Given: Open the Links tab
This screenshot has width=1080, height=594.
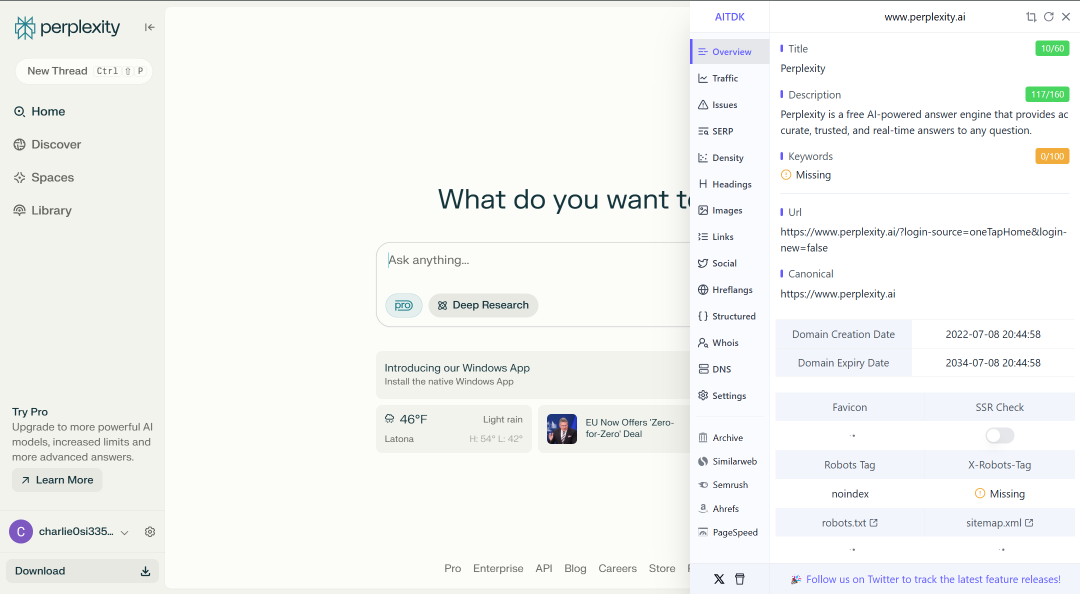Looking at the screenshot, I should click(729, 236).
